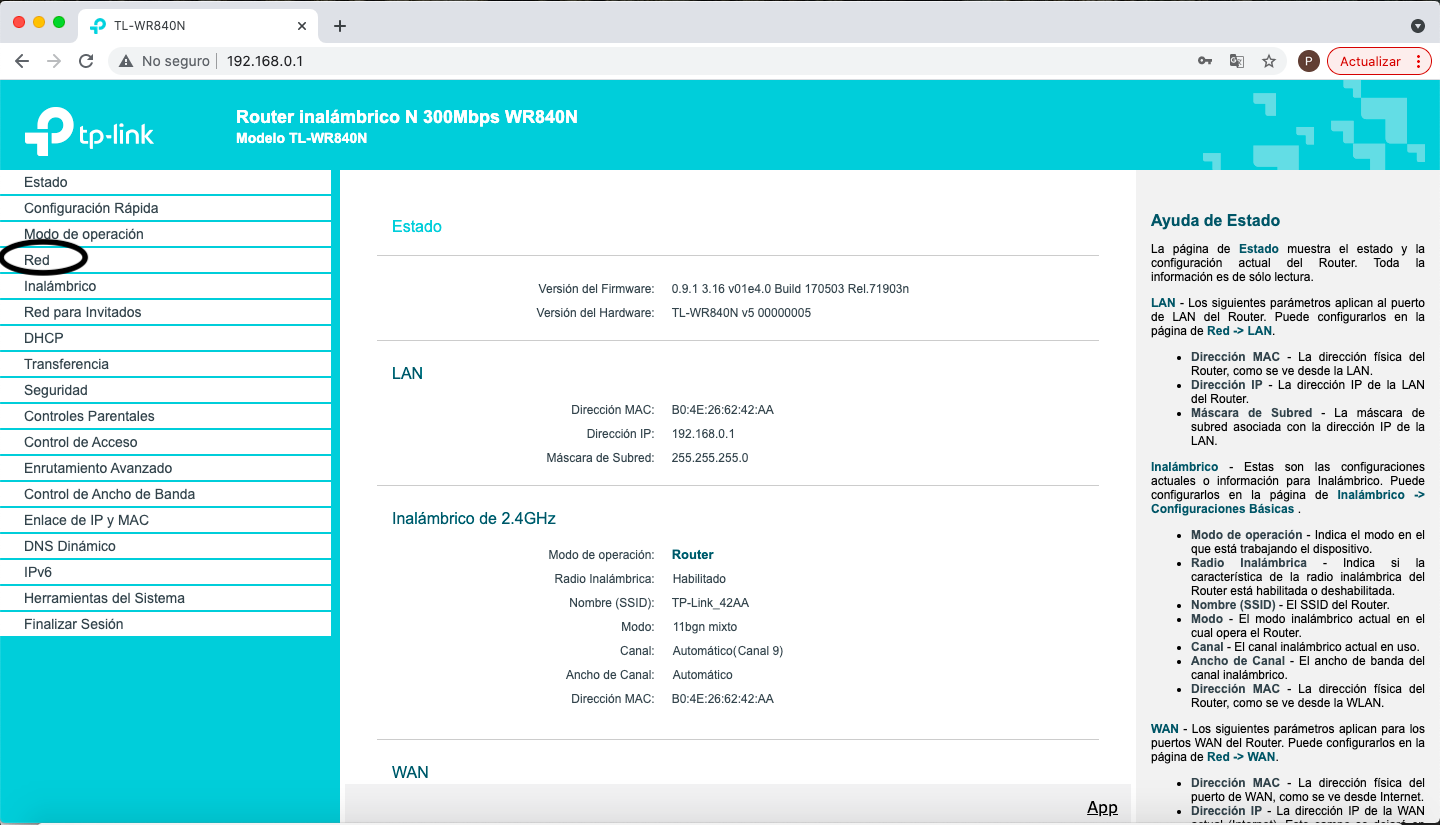Viewport: 1440px width, 825px height.
Task: Close the TL-WR840N browser tab
Action: point(302,26)
